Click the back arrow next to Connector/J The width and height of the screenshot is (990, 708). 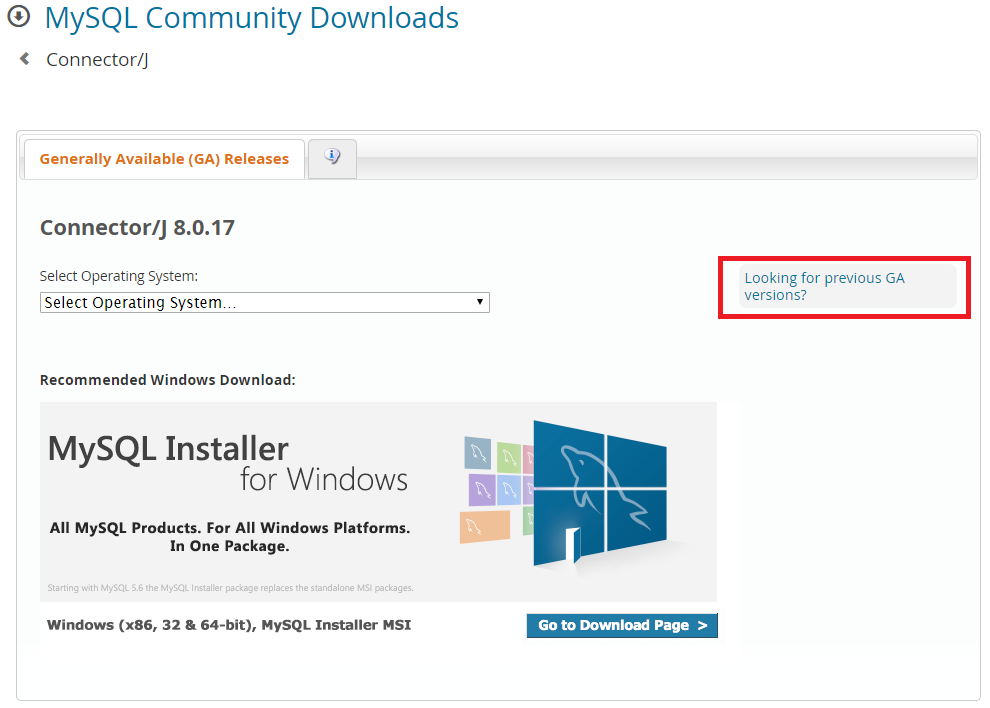click(25, 59)
